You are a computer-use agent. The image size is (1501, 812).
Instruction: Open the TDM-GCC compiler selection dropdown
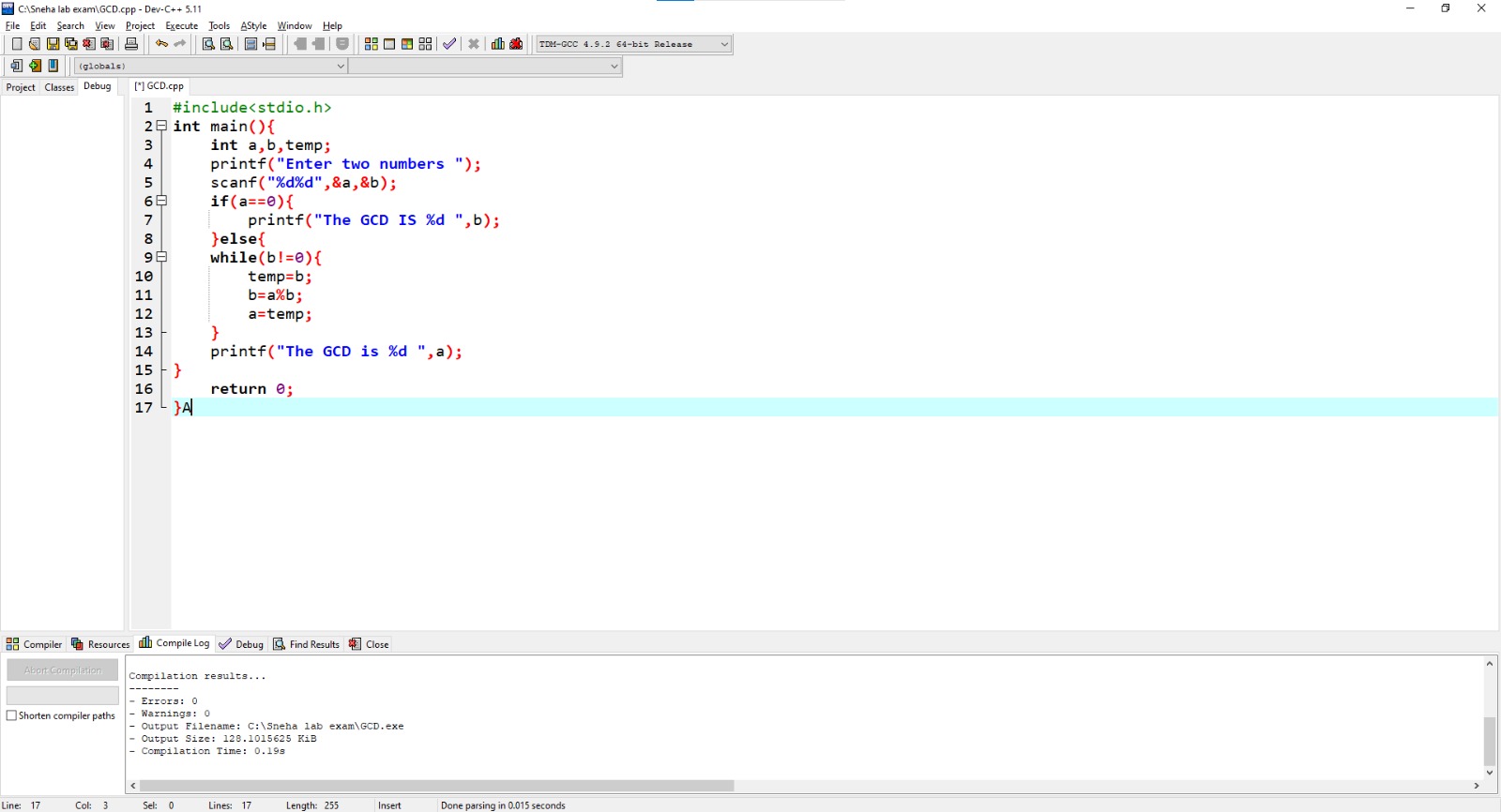click(633, 44)
